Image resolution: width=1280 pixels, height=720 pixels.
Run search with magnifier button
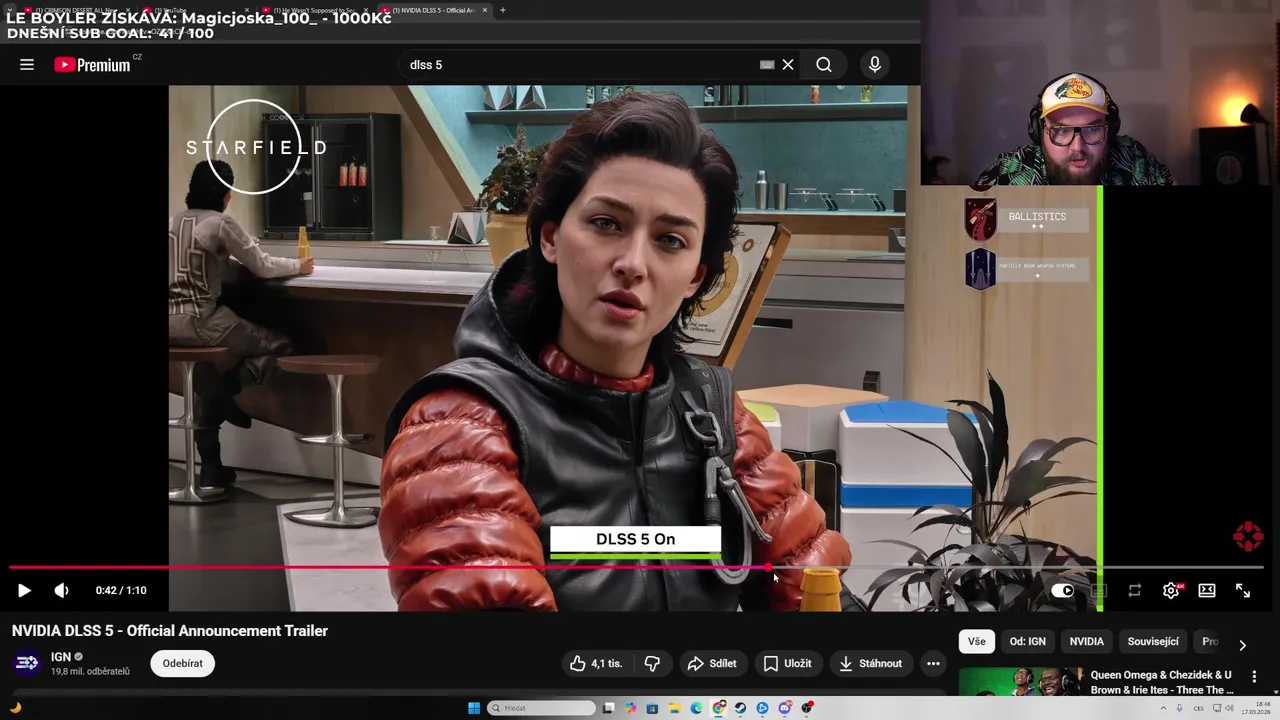point(824,65)
